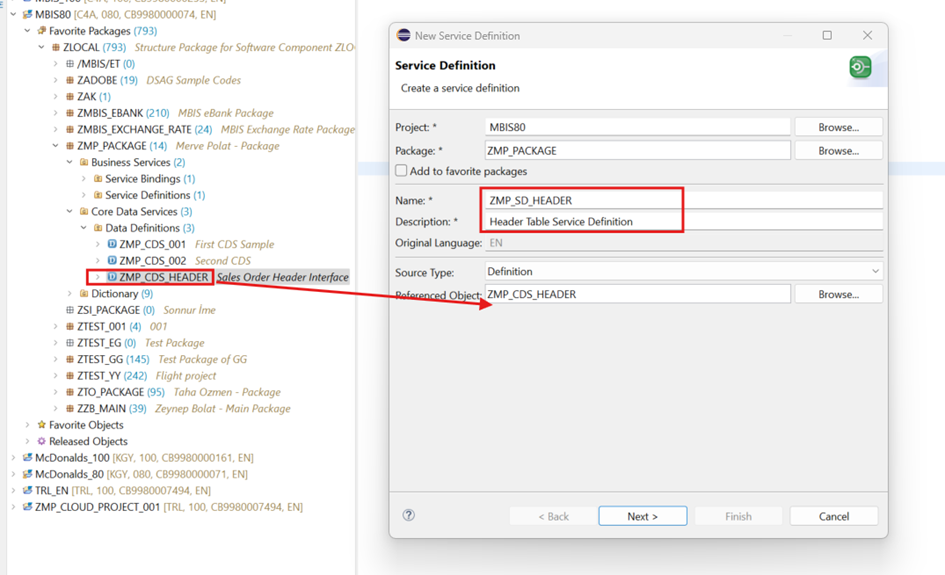Click the ZMP_PACKAGE package icon
The height and width of the screenshot is (575, 945).
(x=69, y=146)
